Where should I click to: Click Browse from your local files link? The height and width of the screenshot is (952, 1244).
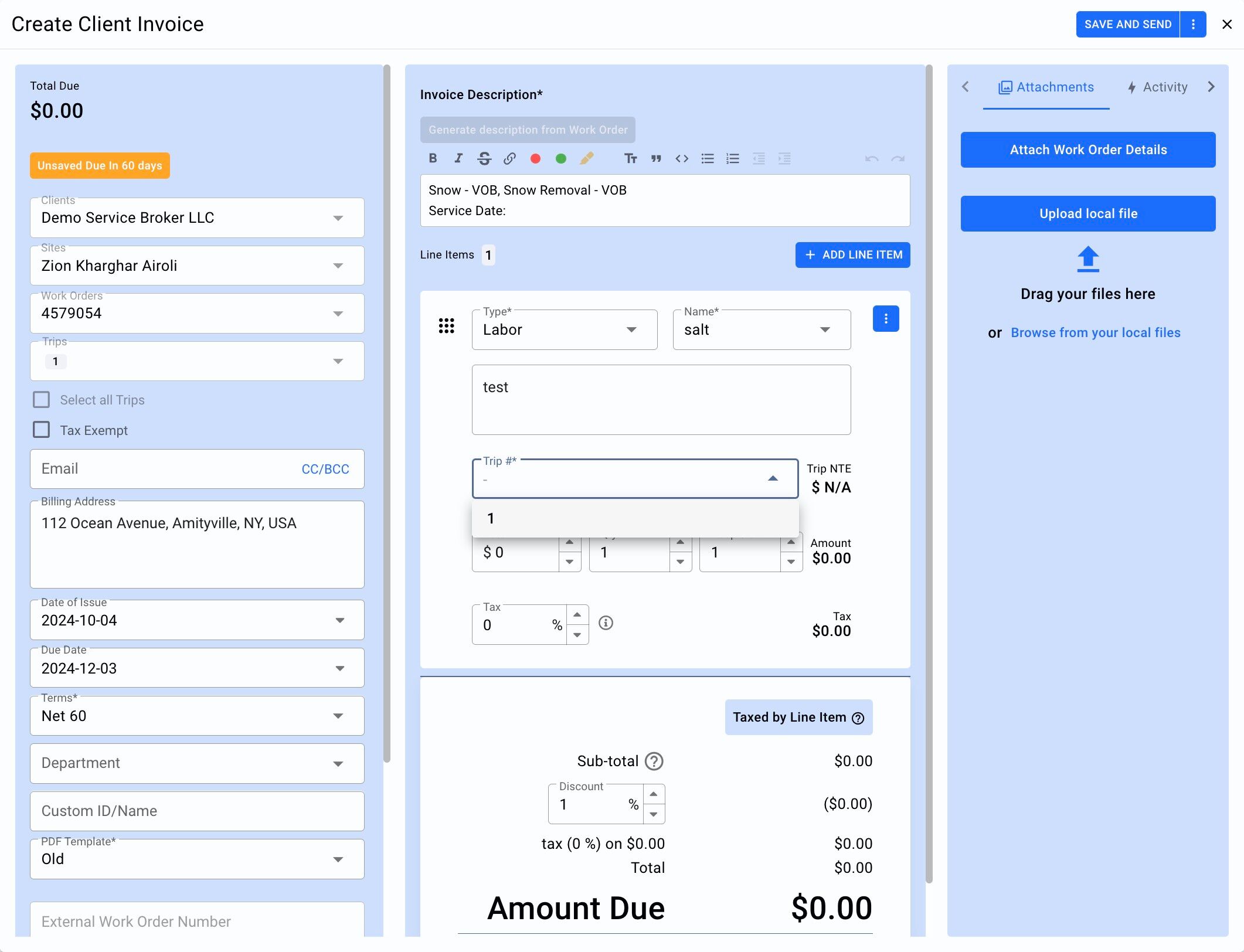[x=1095, y=332]
